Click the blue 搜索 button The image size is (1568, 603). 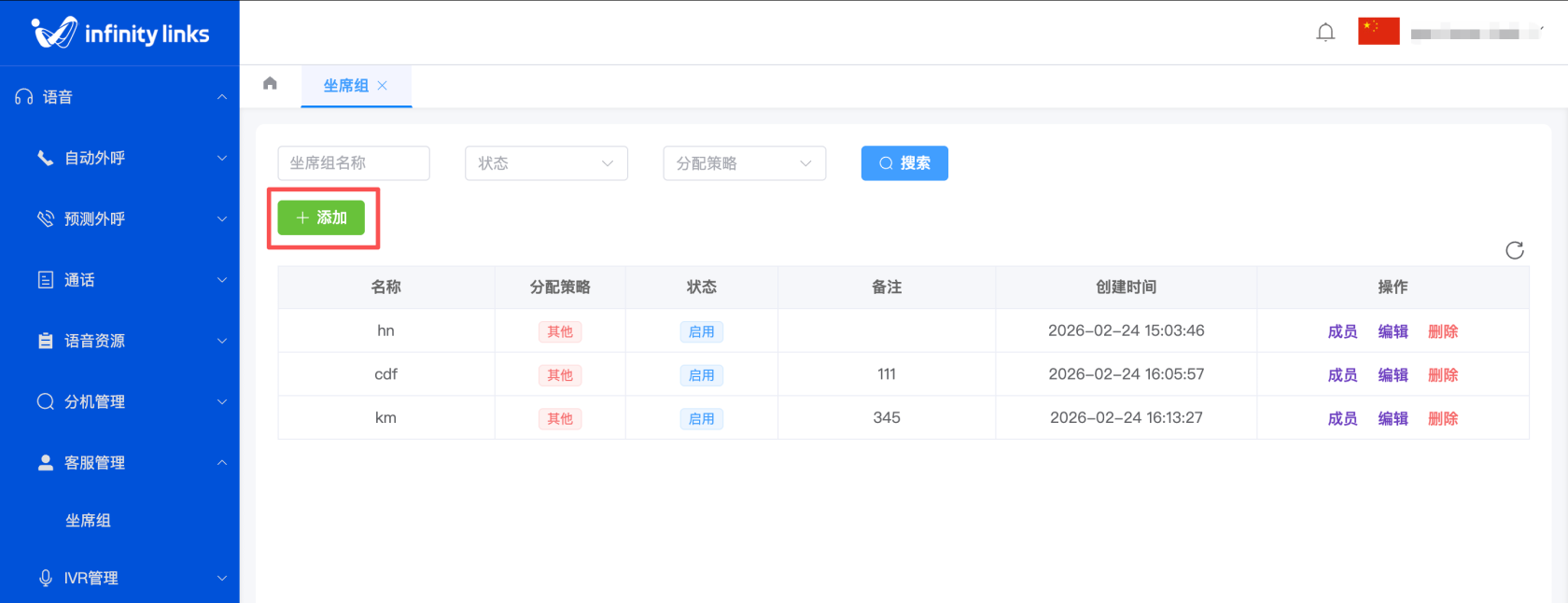click(x=903, y=163)
